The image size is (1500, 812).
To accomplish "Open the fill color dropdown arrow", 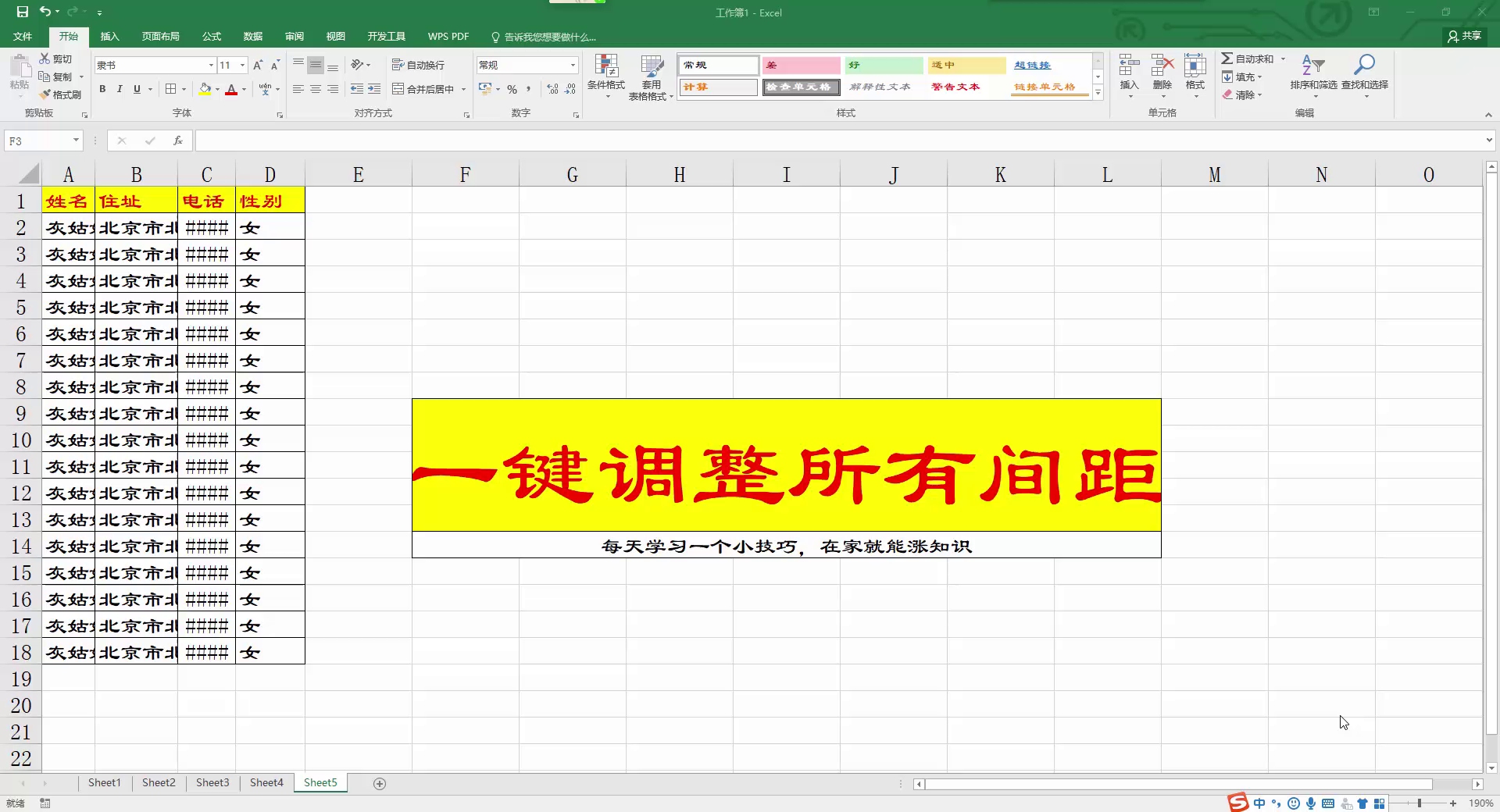I will (217, 89).
